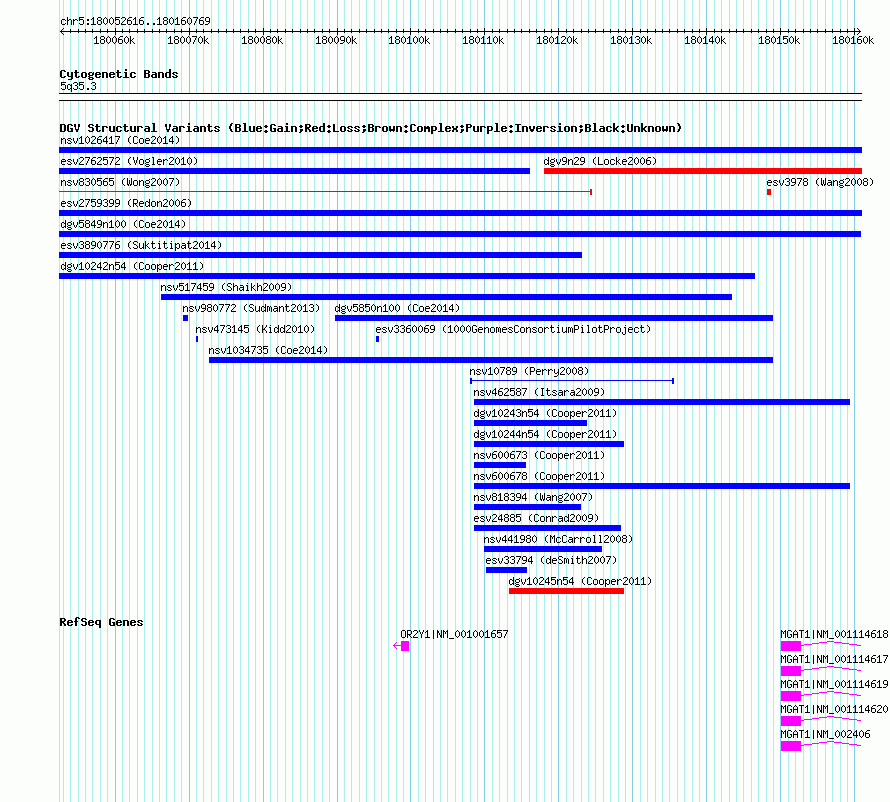Viewport: 890px width, 802px height.
Task: Open the nsv600678 (Cooper2011) label
Action: [539, 476]
